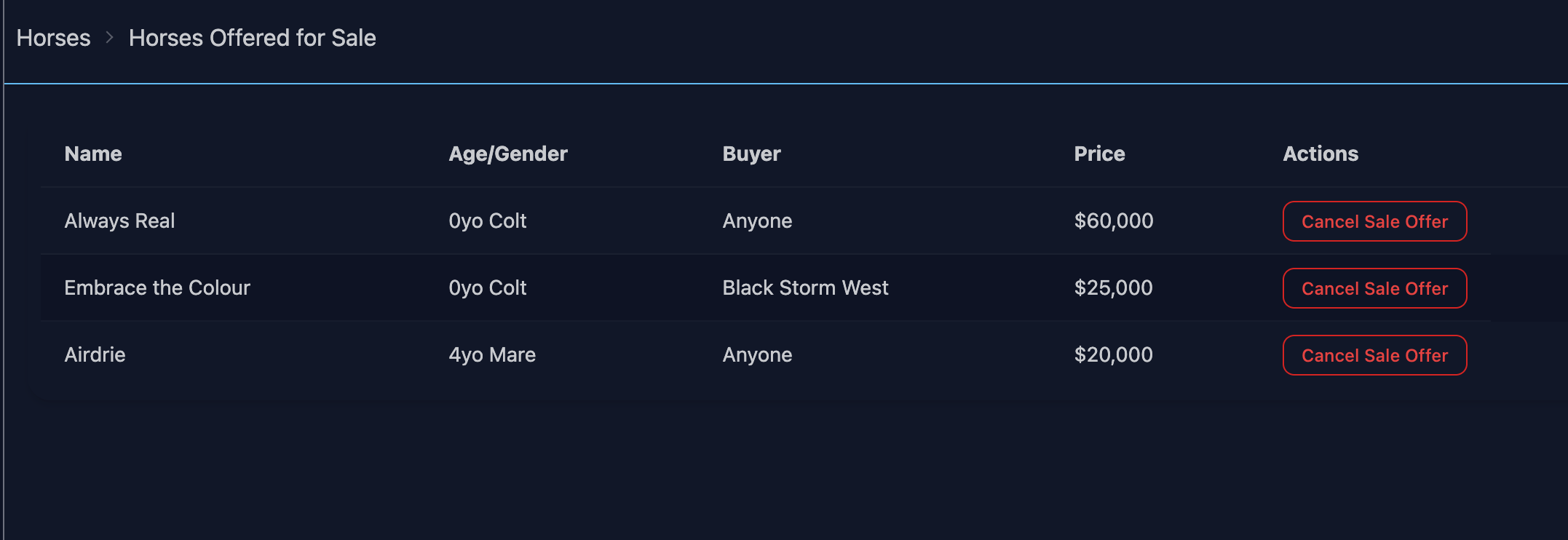
Task: Click the $60,000 price cell
Action: pos(1113,221)
